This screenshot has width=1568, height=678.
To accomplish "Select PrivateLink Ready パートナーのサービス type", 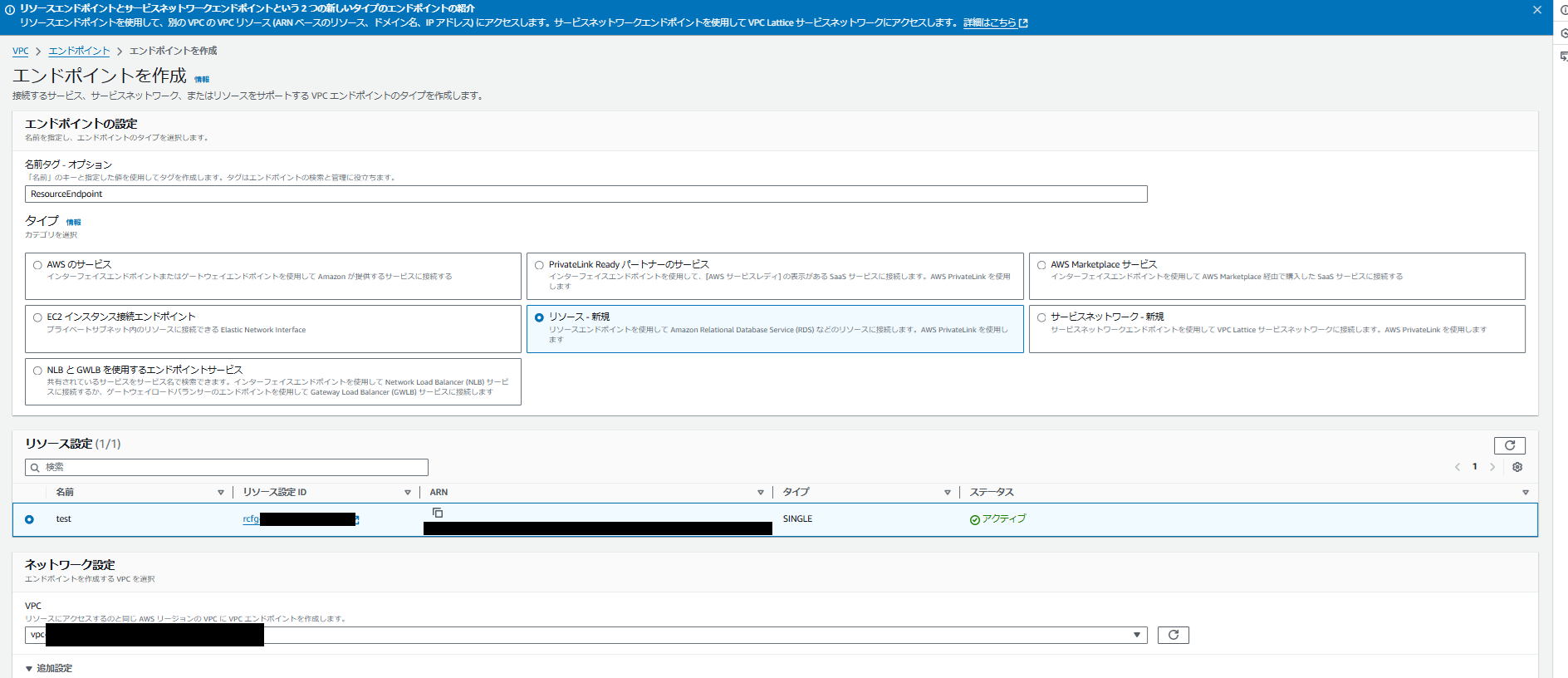I will click(x=539, y=265).
